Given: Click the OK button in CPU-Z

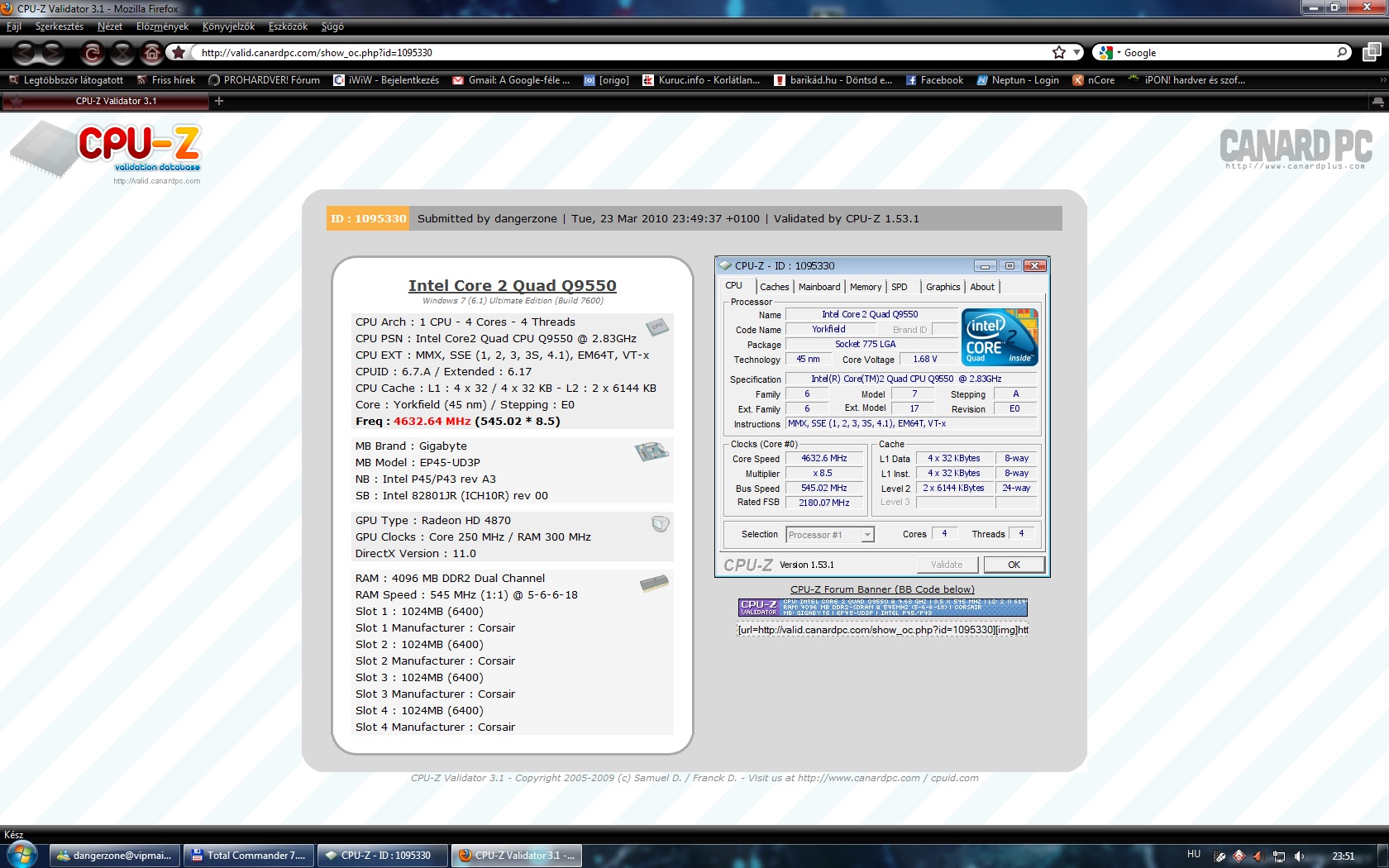Looking at the screenshot, I should [1014, 565].
